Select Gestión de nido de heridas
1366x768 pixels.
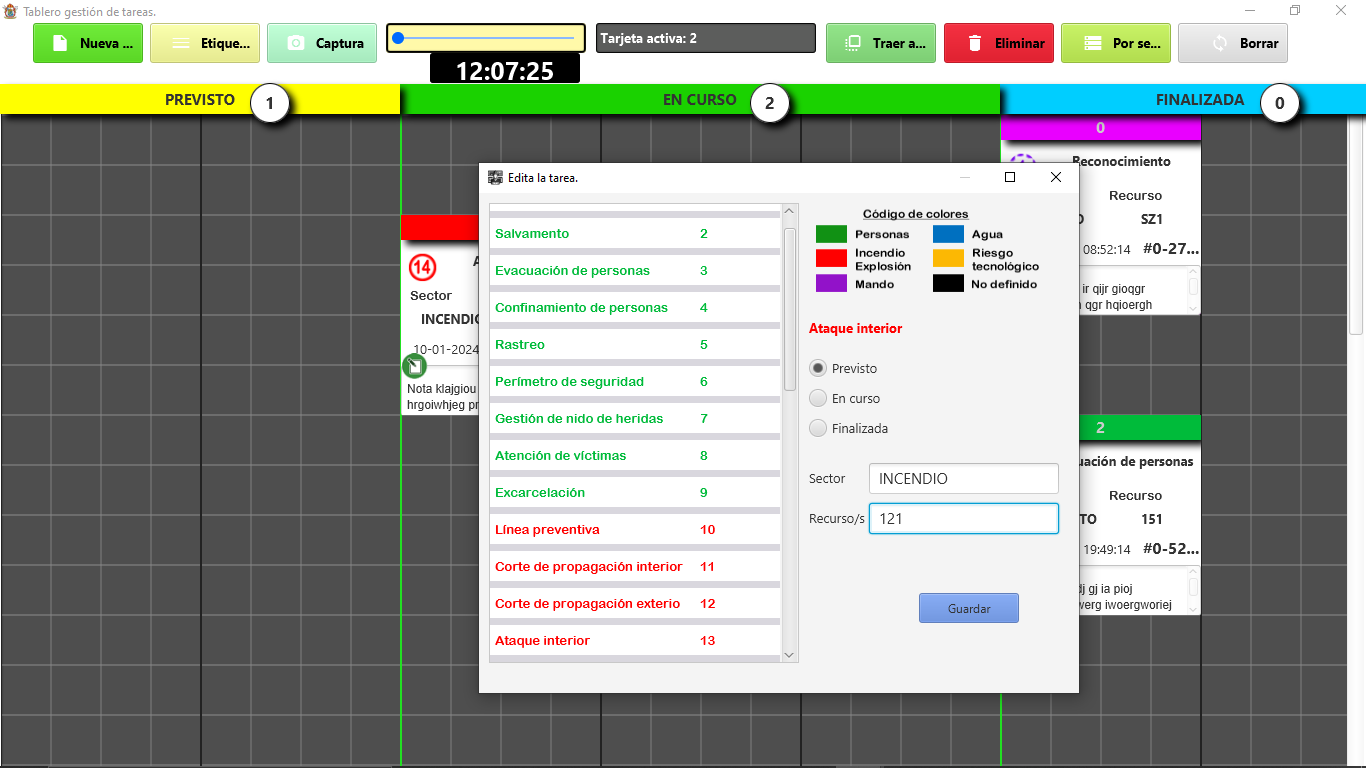pyautogui.click(x=635, y=419)
